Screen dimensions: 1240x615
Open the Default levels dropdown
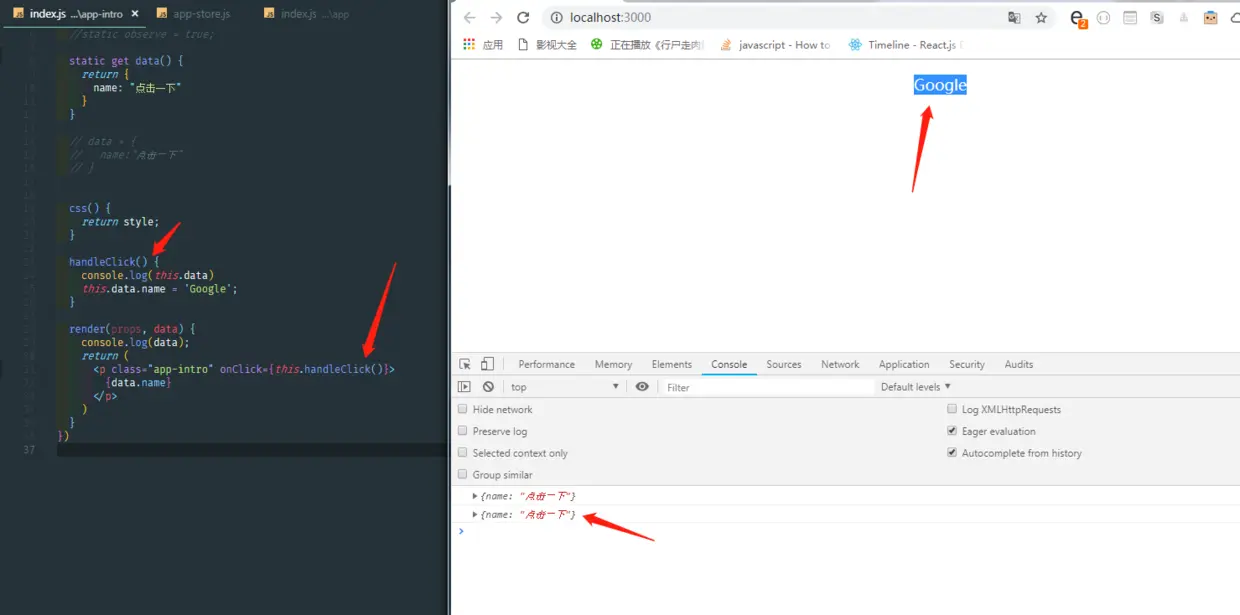click(916, 387)
